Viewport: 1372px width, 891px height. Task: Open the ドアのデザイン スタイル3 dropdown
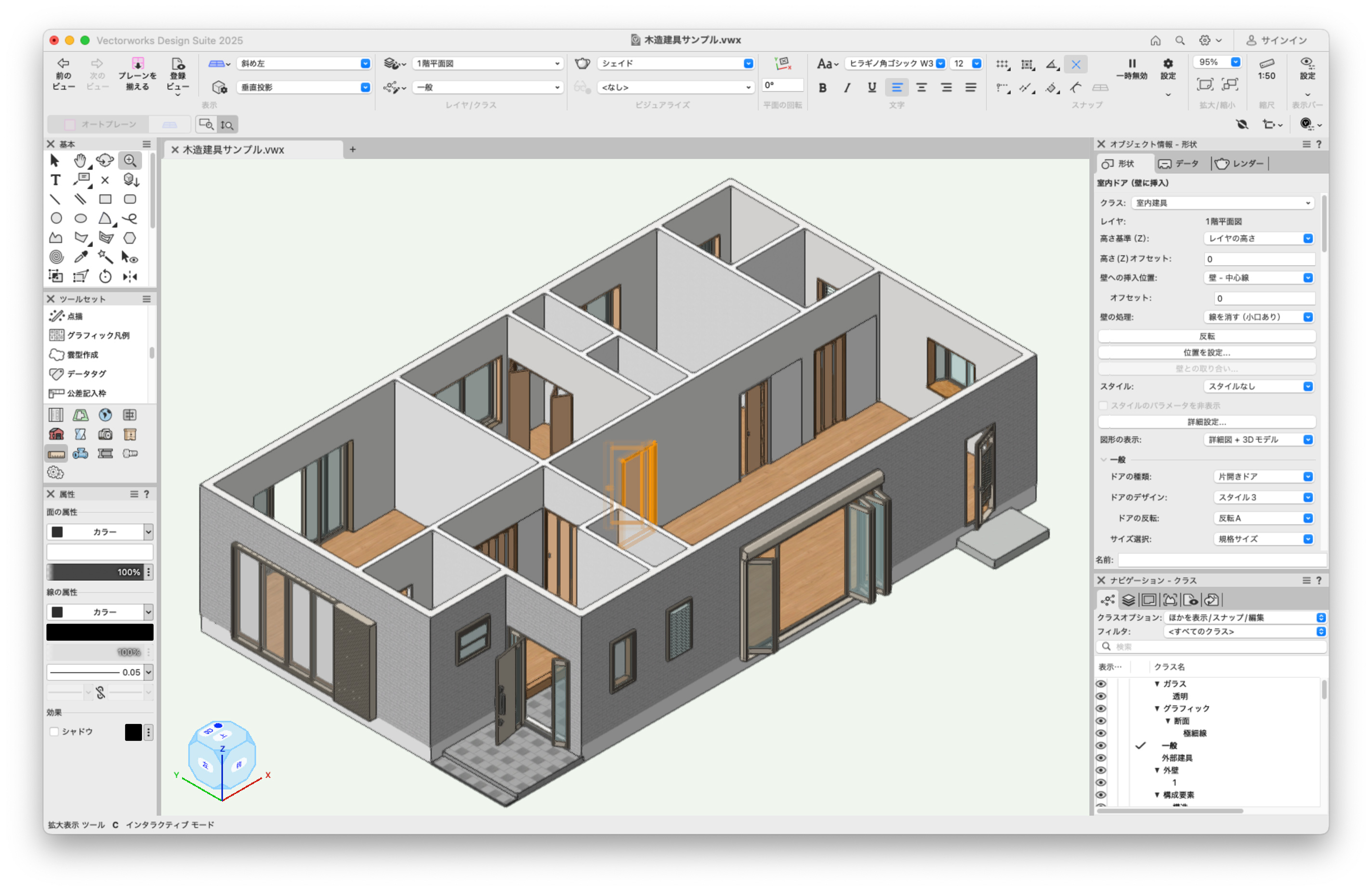pyautogui.click(x=1264, y=498)
